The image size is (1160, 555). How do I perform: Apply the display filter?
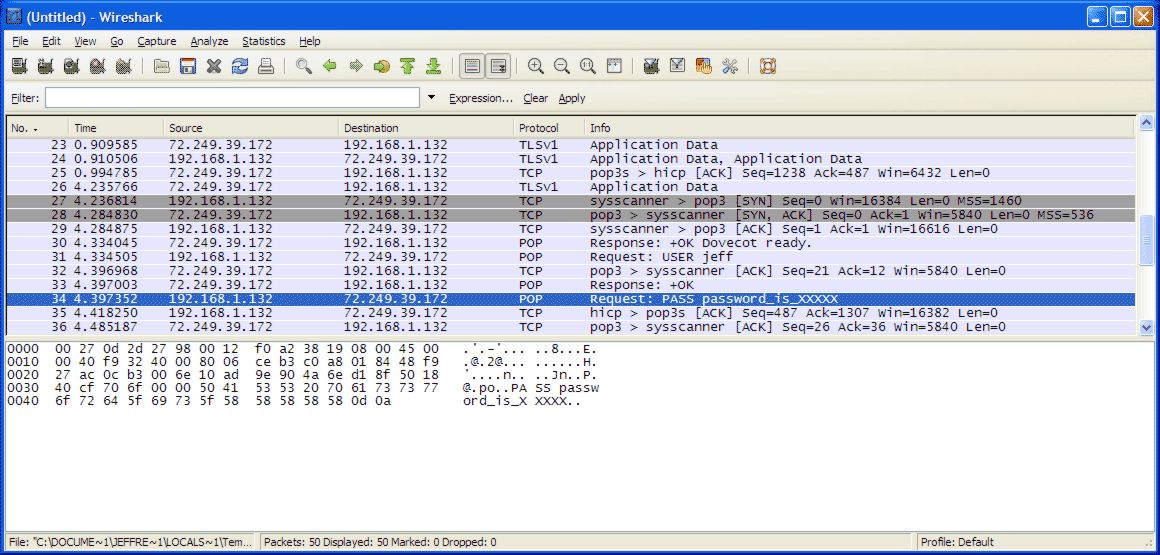(572, 98)
